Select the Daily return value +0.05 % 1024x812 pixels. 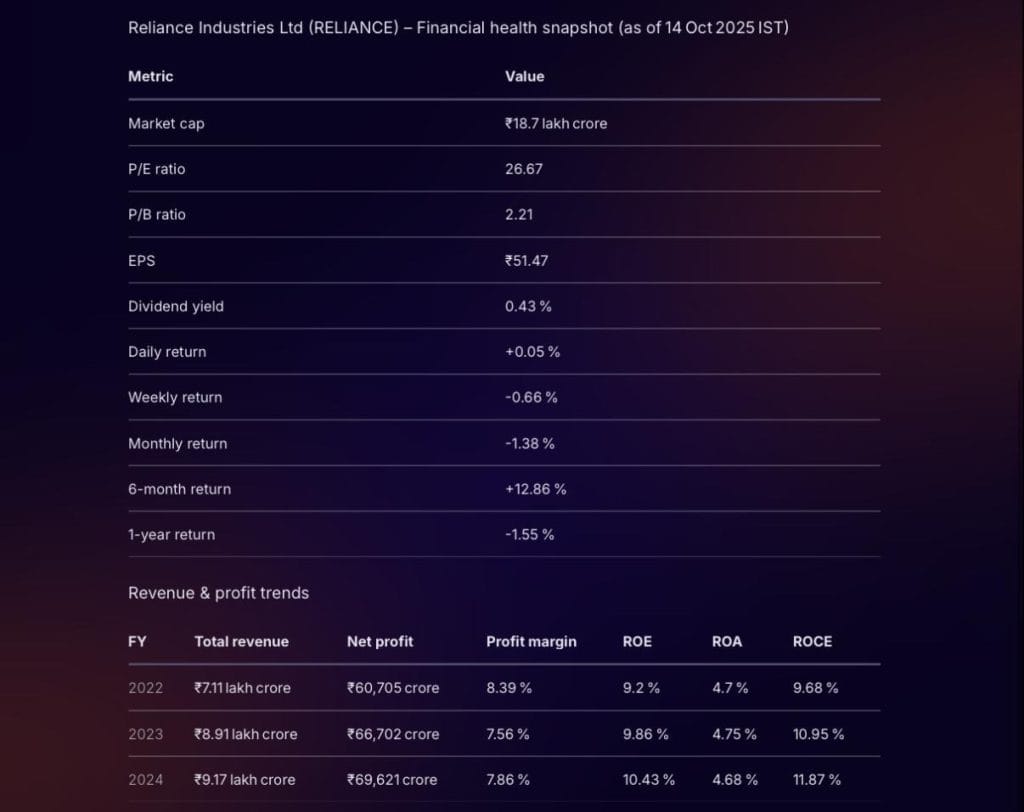tap(532, 352)
